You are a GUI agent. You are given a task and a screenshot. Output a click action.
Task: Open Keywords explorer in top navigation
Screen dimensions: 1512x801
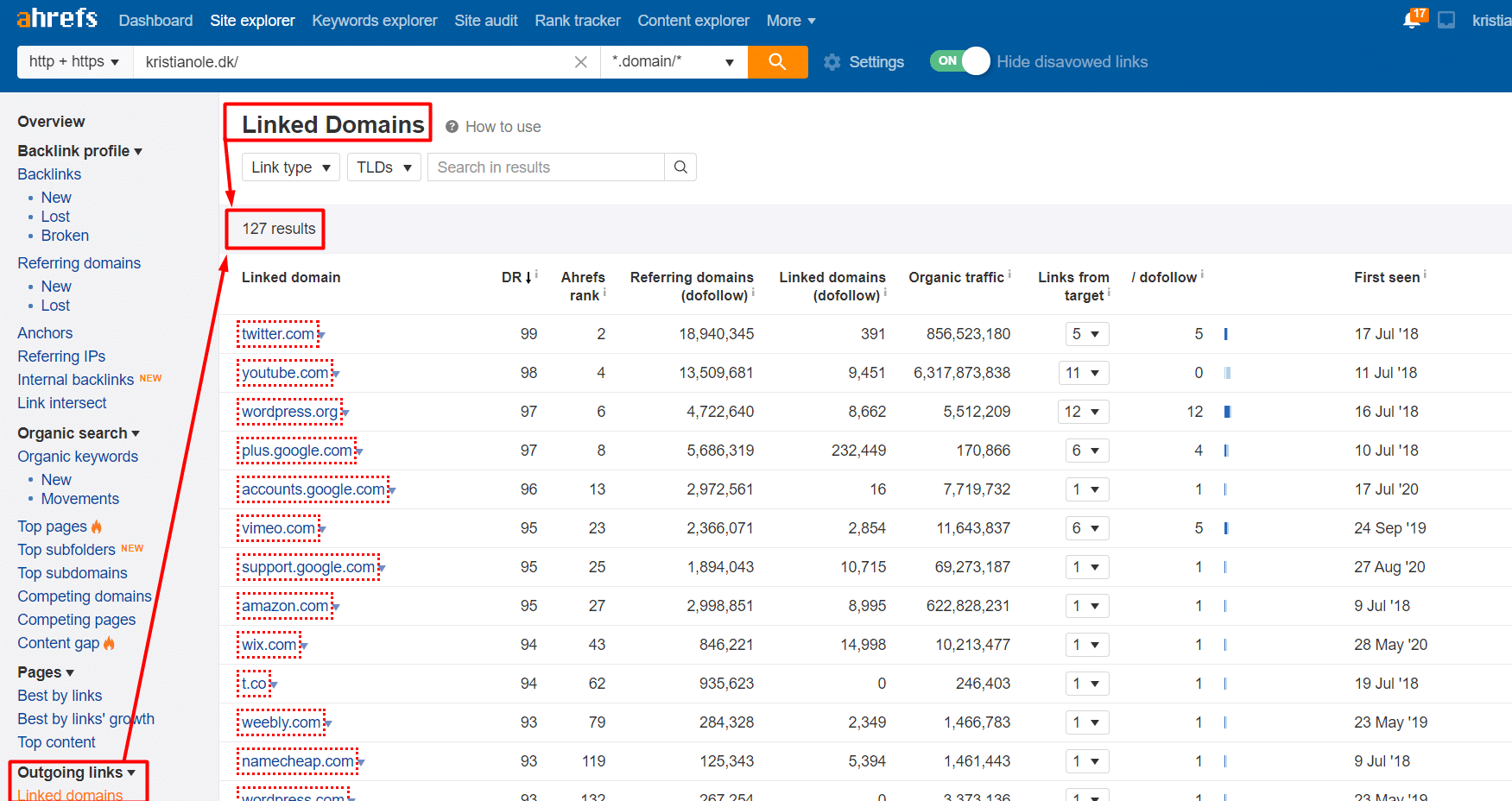click(375, 21)
